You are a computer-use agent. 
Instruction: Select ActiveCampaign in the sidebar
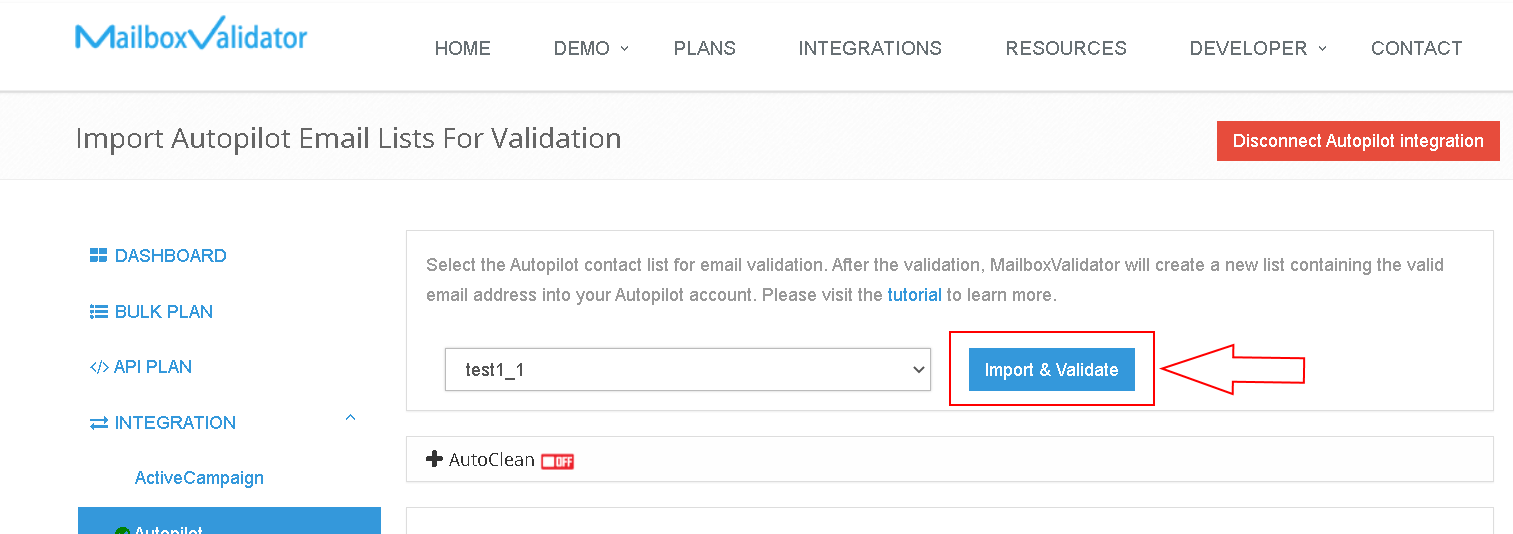point(199,478)
